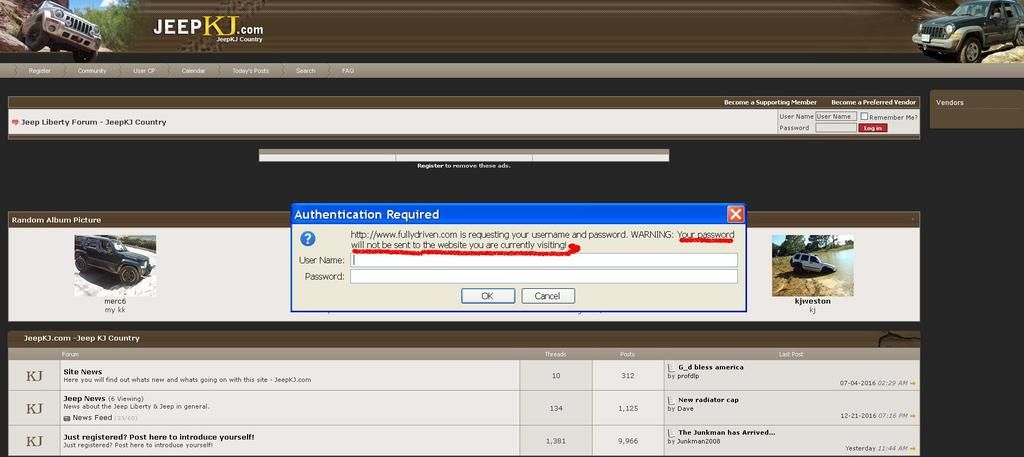This screenshot has height=457, width=1024.
Task: Click the News Feed subforum icon
Action: (x=67, y=418)
